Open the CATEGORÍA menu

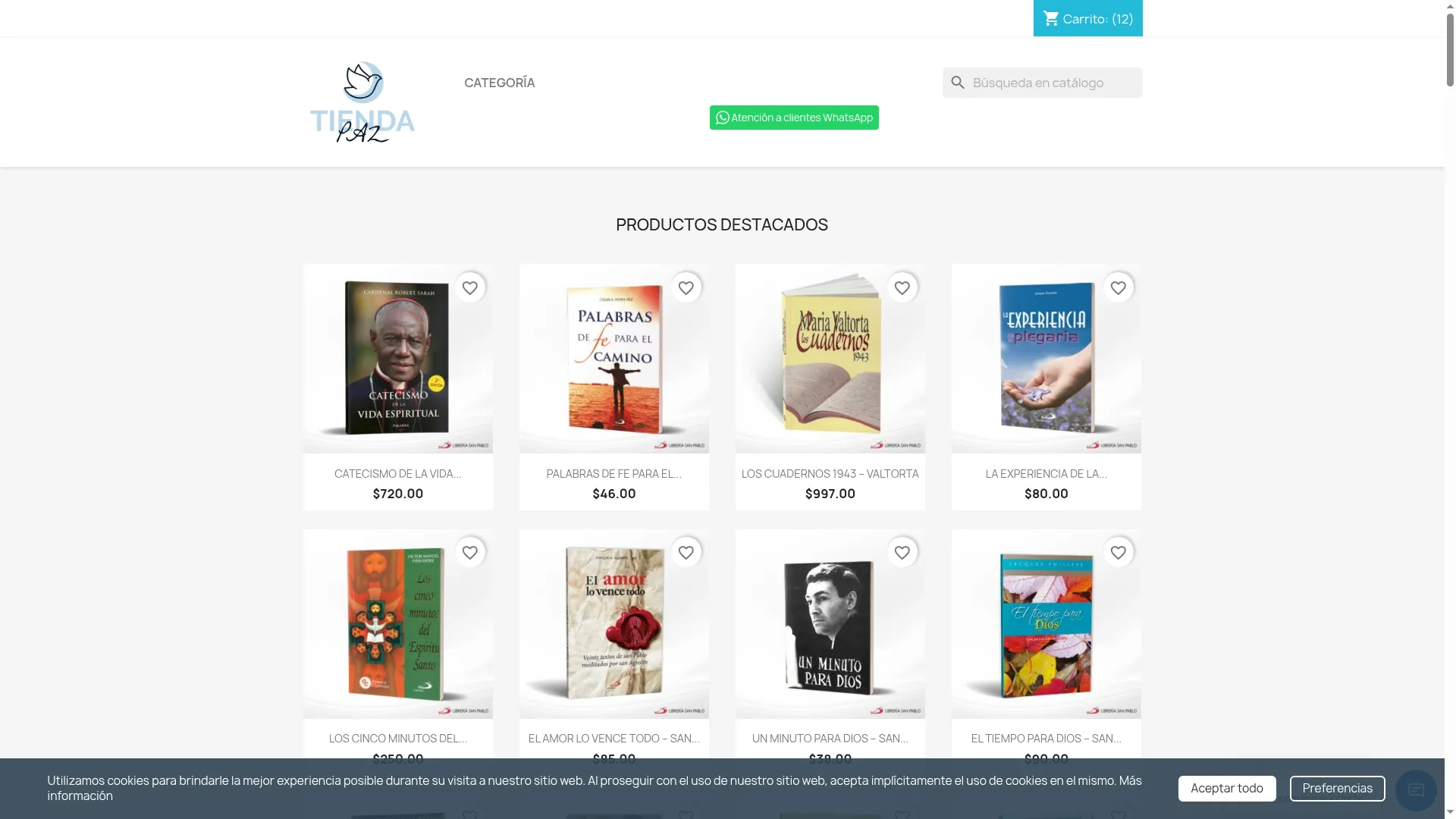(500, 83)
